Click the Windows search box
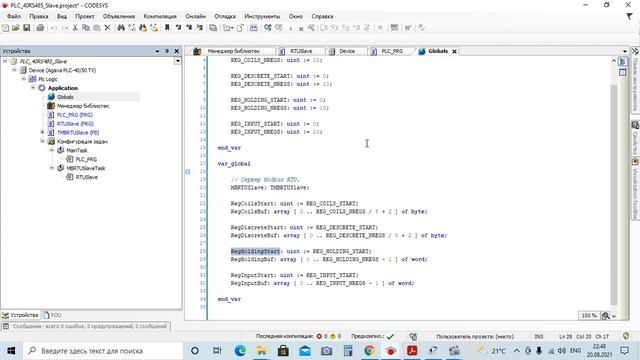The width and height of the screenshot is (640, 360). [104, 351]
